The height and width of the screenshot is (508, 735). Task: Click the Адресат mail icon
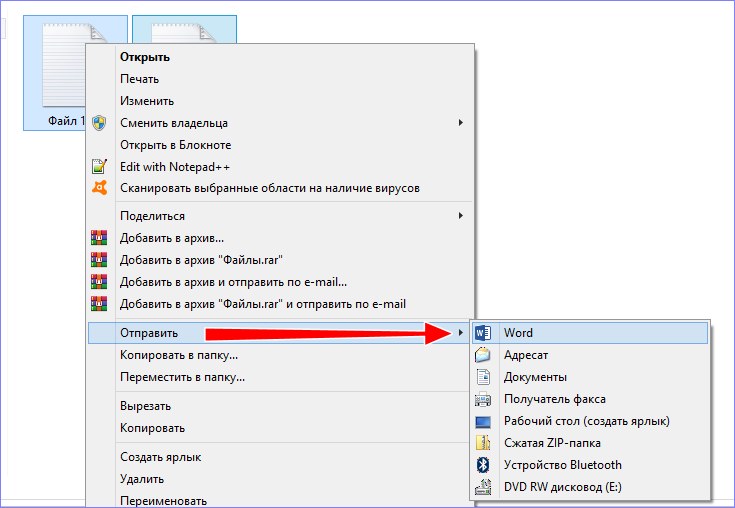(x=483, y=355)
